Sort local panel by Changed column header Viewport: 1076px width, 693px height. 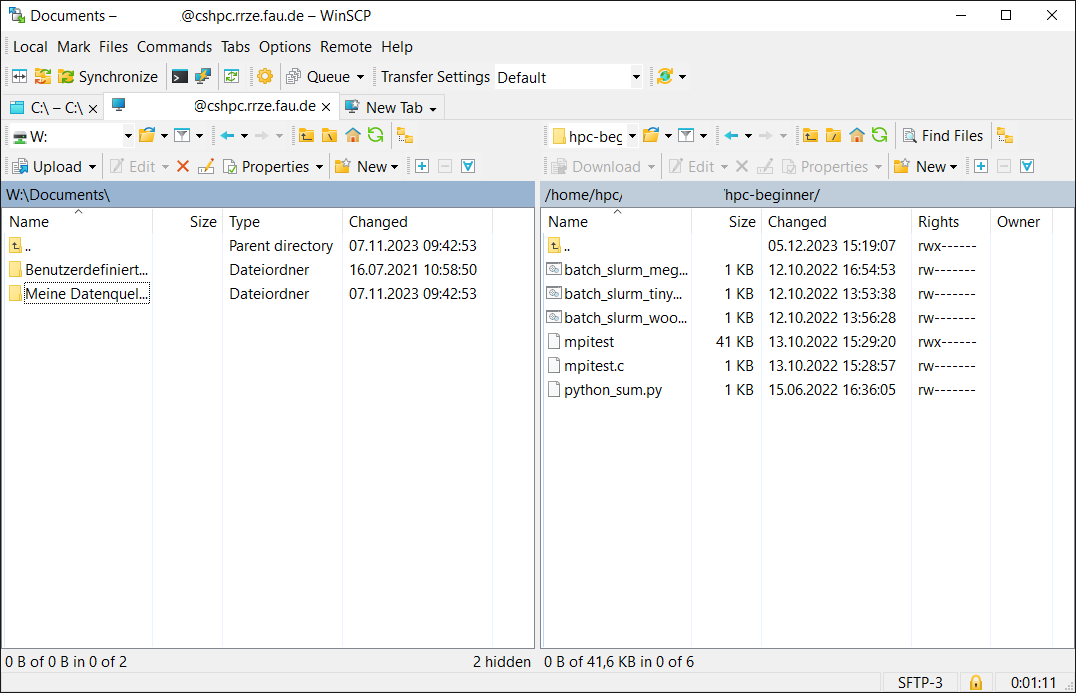pyautogui.click(x=417, y=222)
